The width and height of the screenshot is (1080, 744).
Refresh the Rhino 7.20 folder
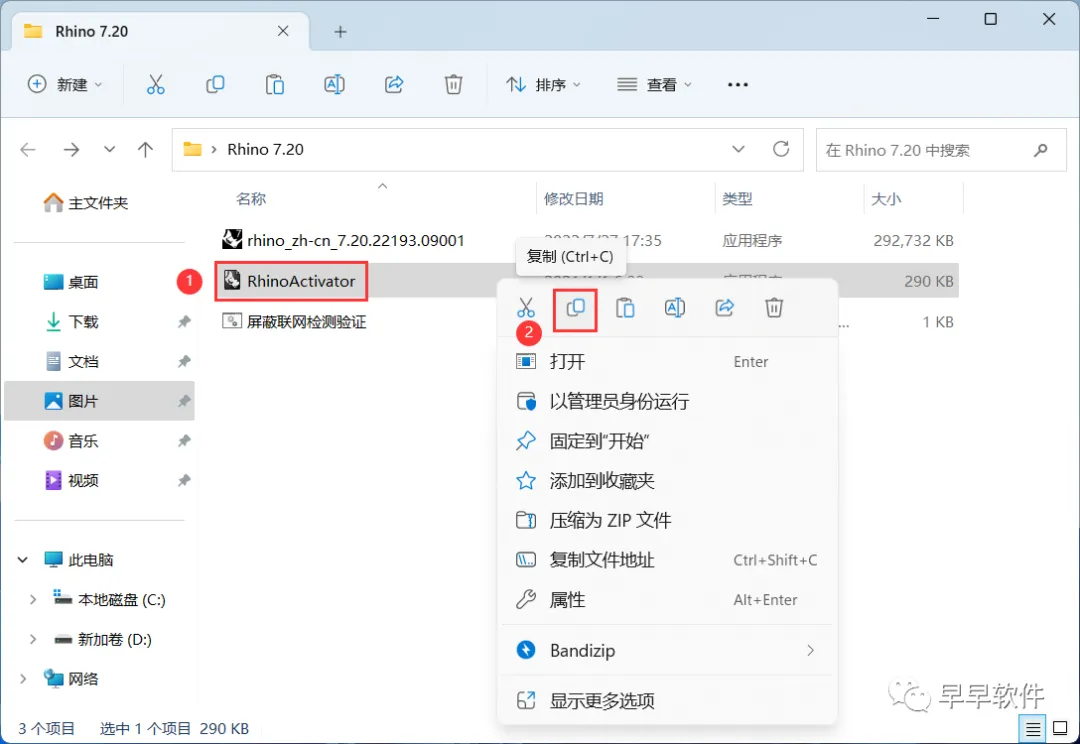[780, 149]
